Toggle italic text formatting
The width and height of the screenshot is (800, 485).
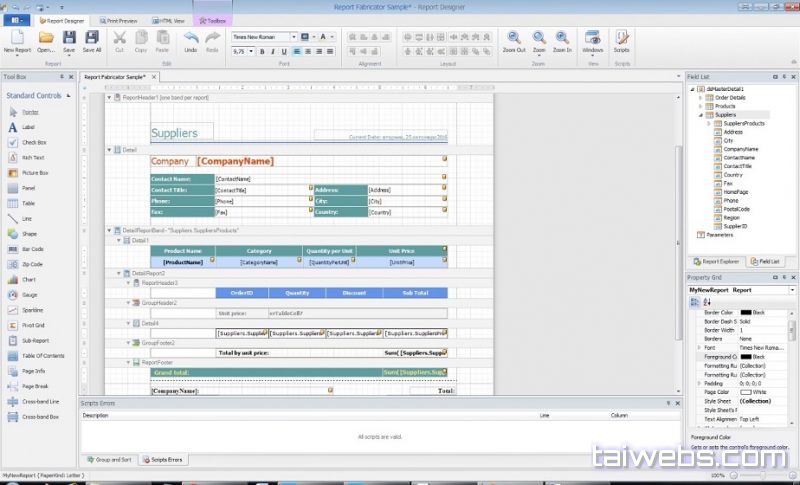point(270,51)
